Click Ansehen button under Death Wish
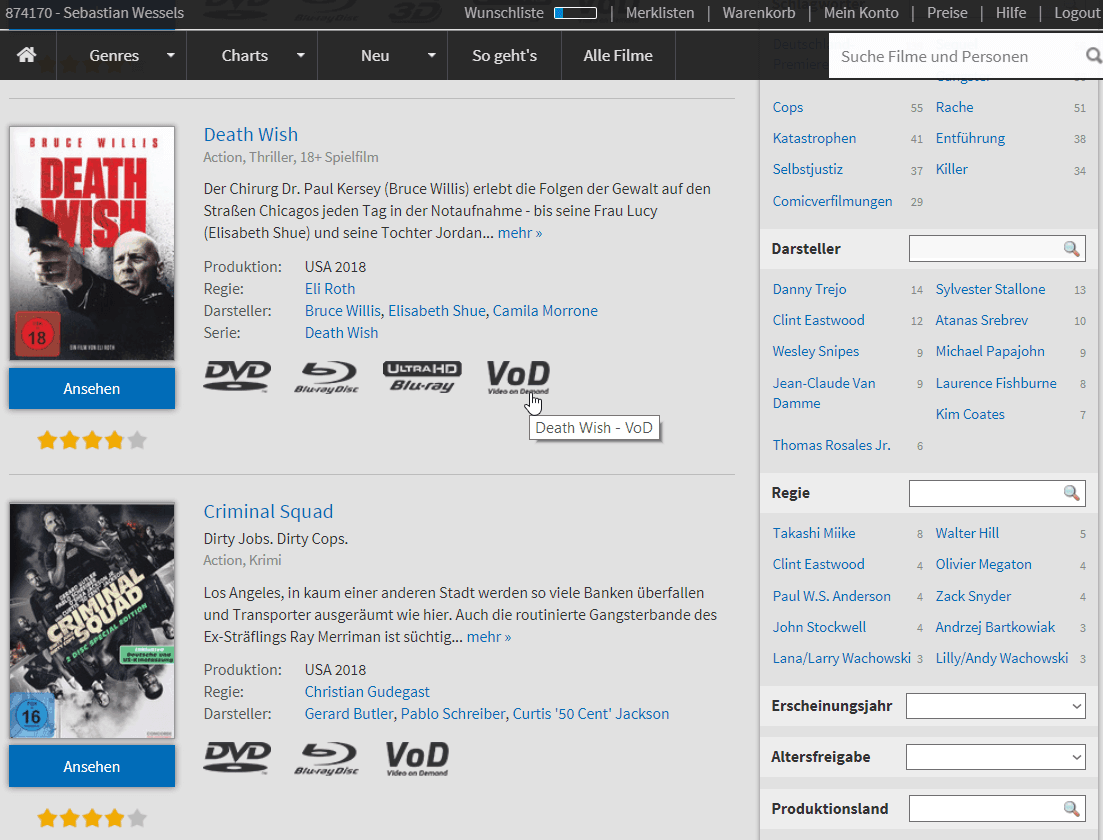 pyautogui.click(x=91, y=388)
